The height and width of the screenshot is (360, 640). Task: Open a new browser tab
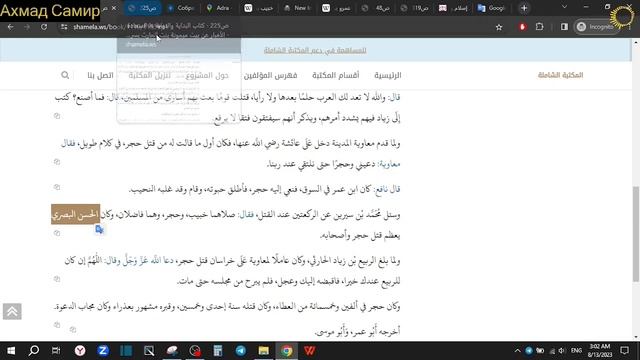point(524,8)
